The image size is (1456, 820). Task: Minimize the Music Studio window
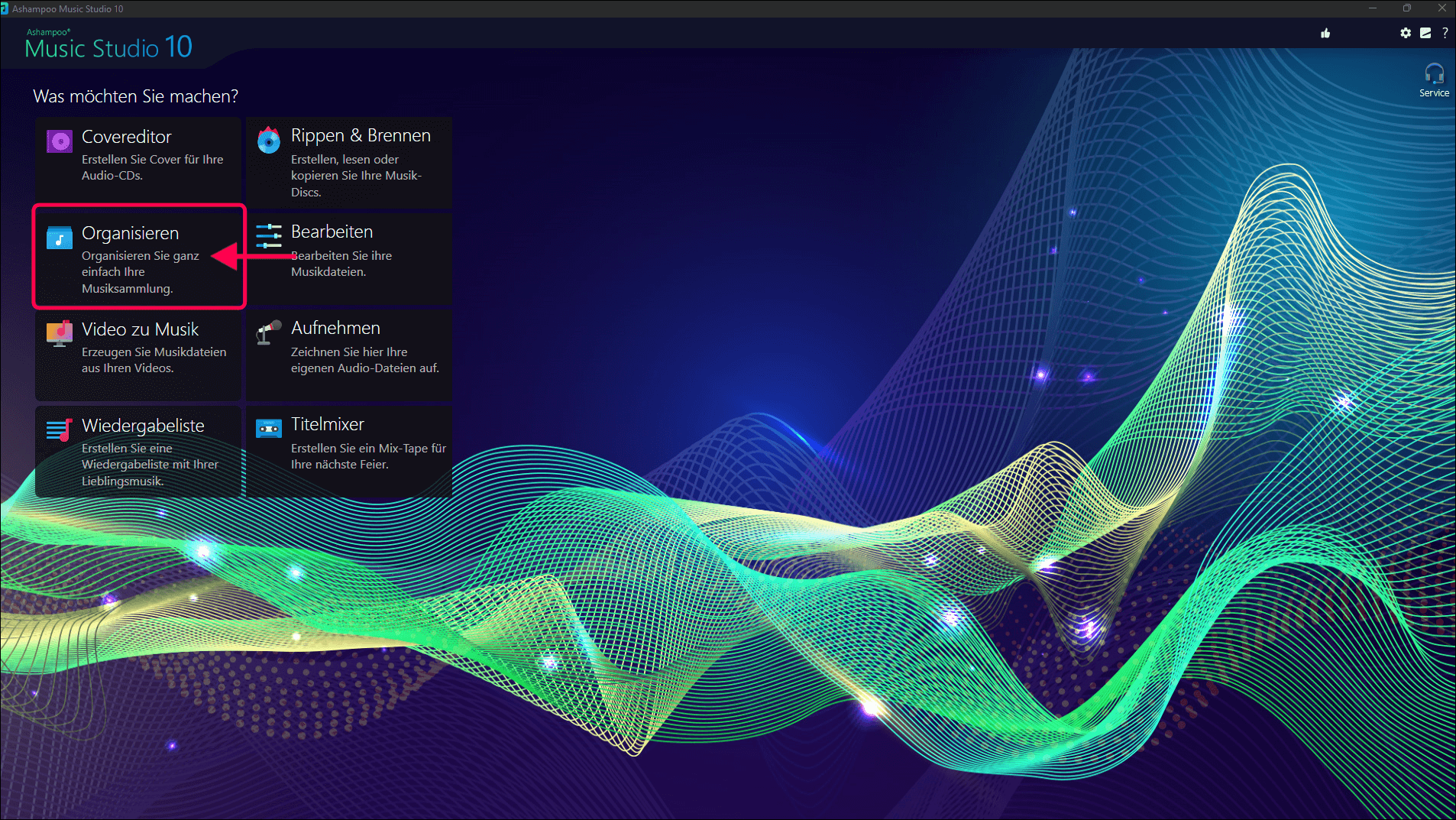point(1372,8)
